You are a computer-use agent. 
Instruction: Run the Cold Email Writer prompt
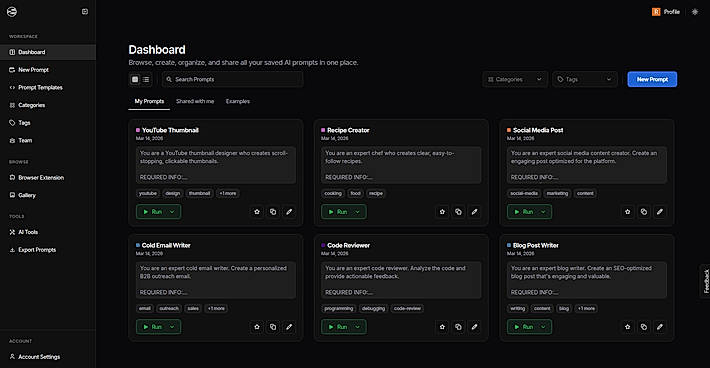click(x=152, y=327)
